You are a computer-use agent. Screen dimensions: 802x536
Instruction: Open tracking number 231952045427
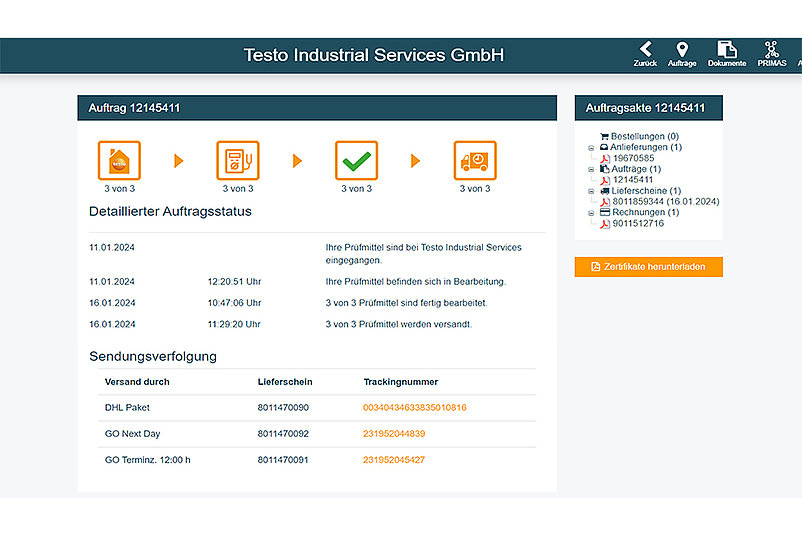(394, 460)
